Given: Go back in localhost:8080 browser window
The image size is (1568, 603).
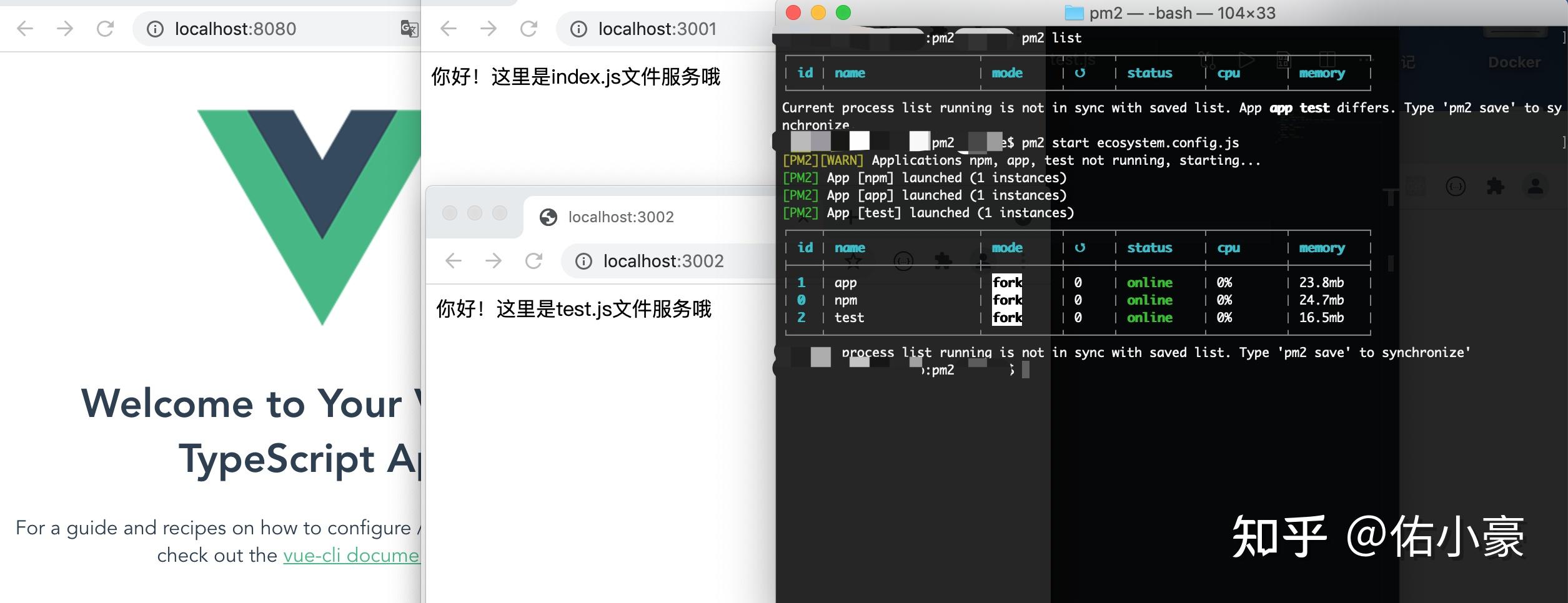Looking at the screenshot, I should point(25,29).
